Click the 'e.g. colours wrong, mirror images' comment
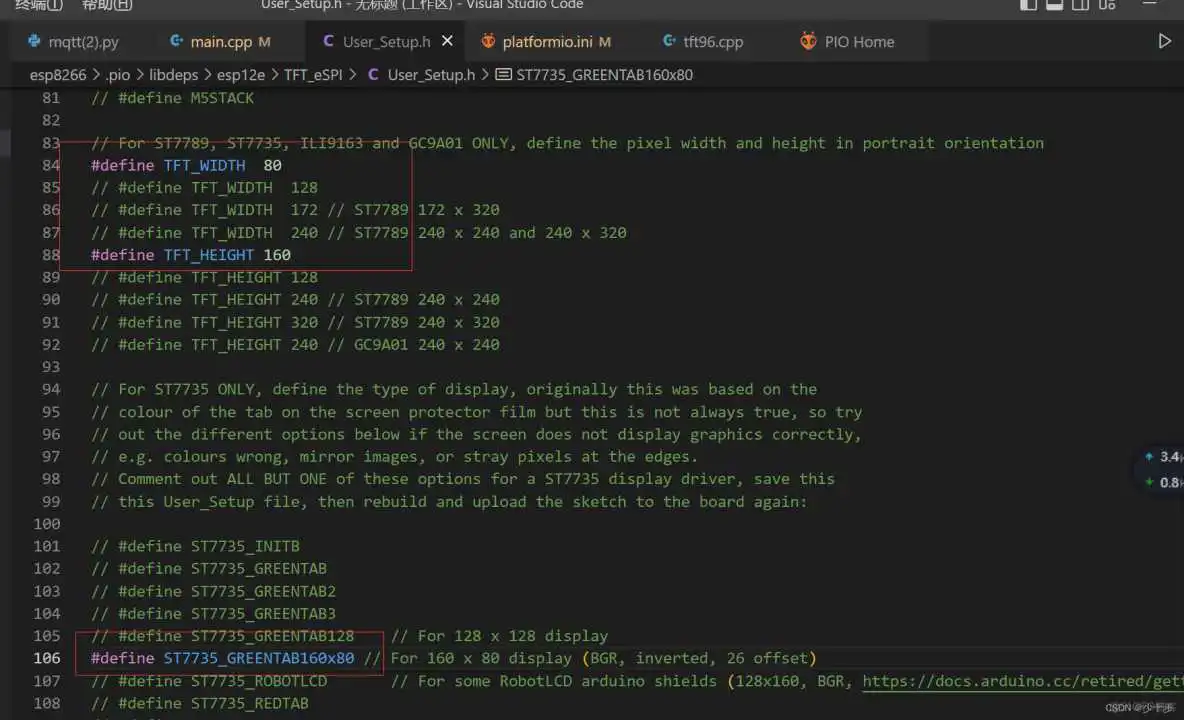This screenshot has width=1184, height=720. [395, 457]
